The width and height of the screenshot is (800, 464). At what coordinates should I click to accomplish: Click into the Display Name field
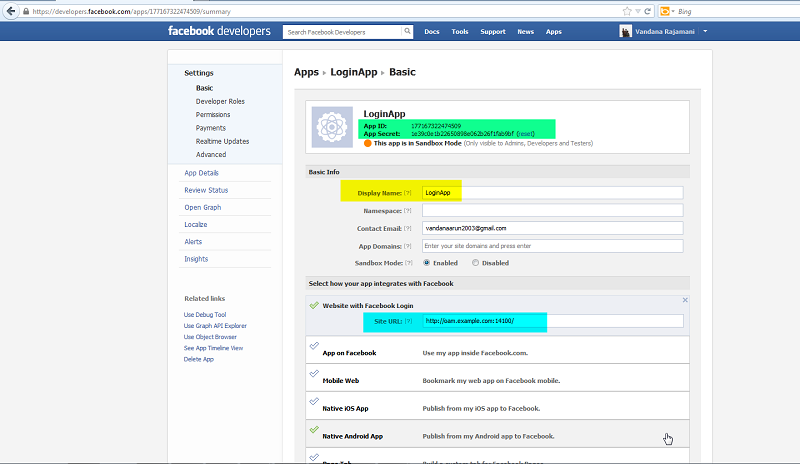pos(553,192)
